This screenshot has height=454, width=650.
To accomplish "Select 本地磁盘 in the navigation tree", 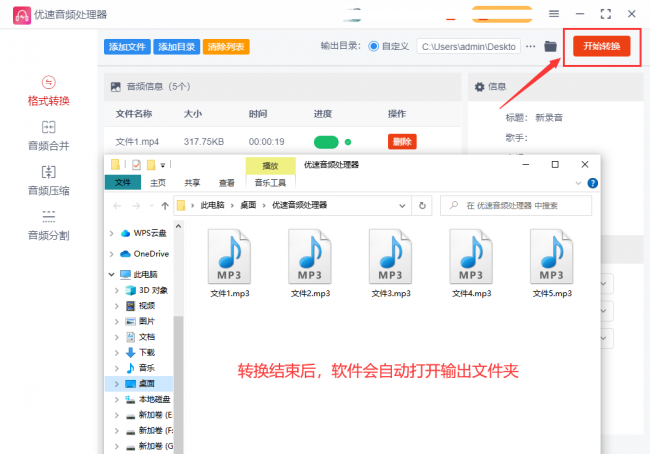I will pyautogui.click(x=154, y=399).
